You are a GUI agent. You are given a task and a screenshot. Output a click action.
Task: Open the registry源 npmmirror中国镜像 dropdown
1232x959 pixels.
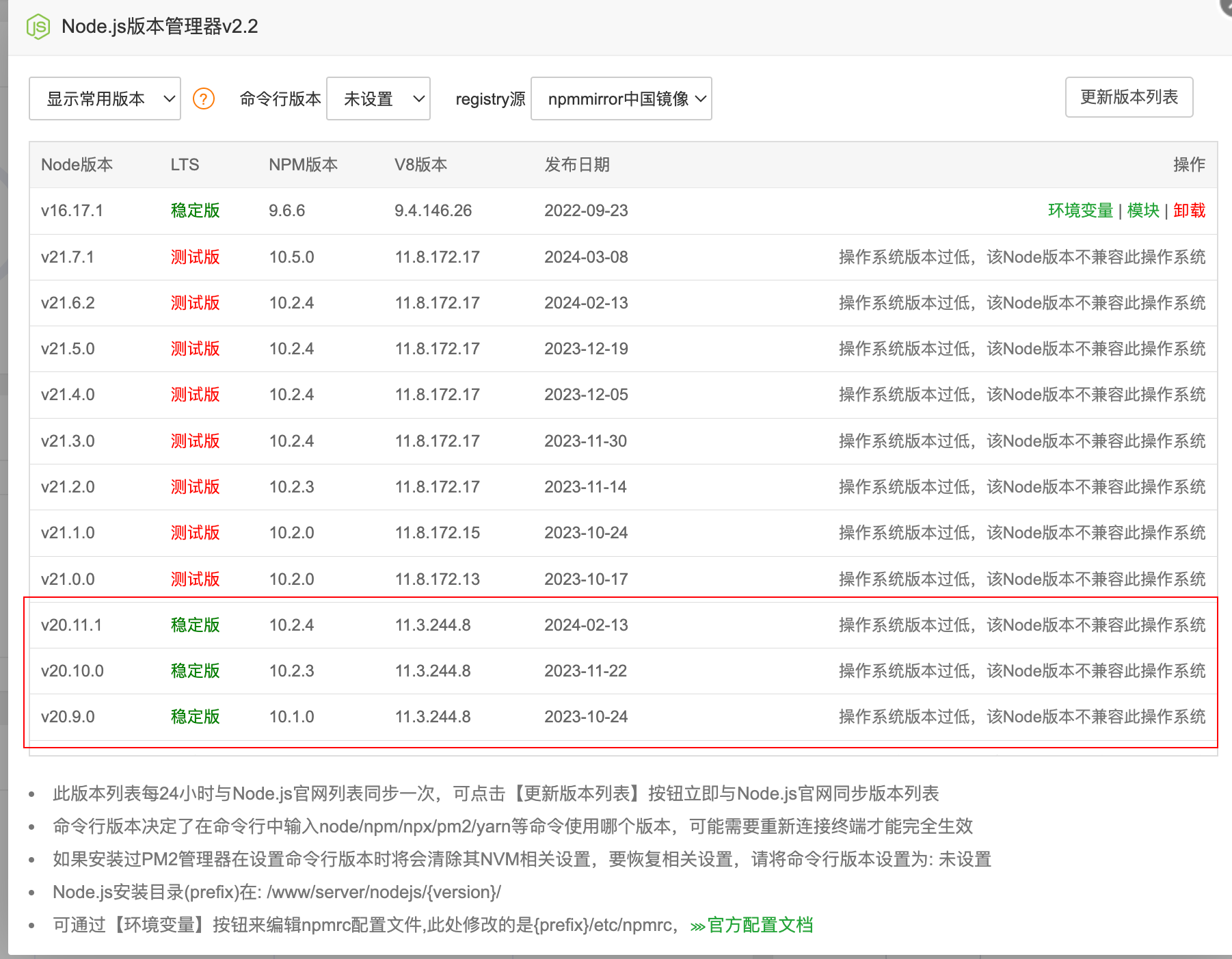pyautogui.click(x=621, y=98)
